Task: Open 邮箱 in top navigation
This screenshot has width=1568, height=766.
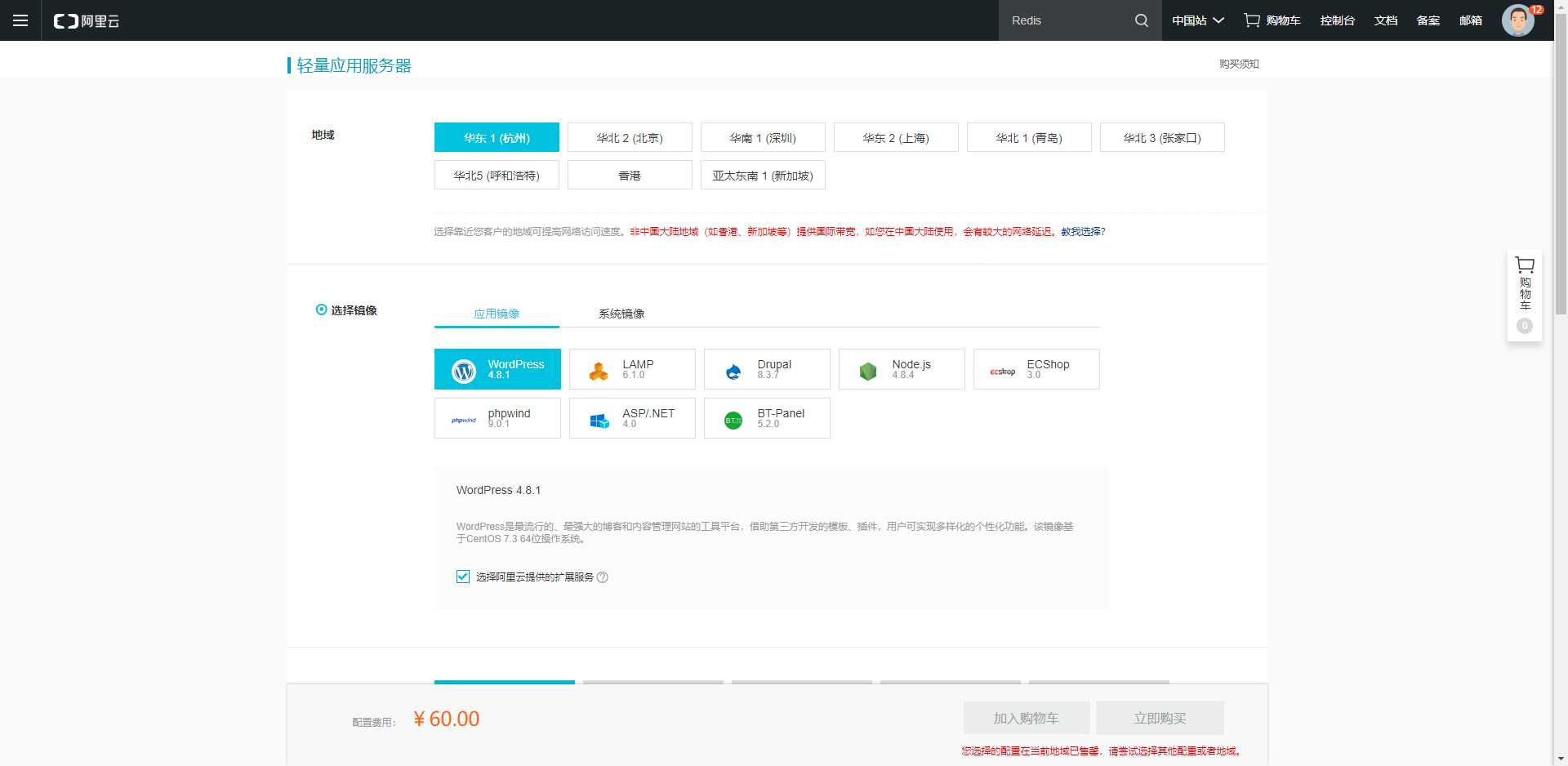Action: tap(1471, 20)
